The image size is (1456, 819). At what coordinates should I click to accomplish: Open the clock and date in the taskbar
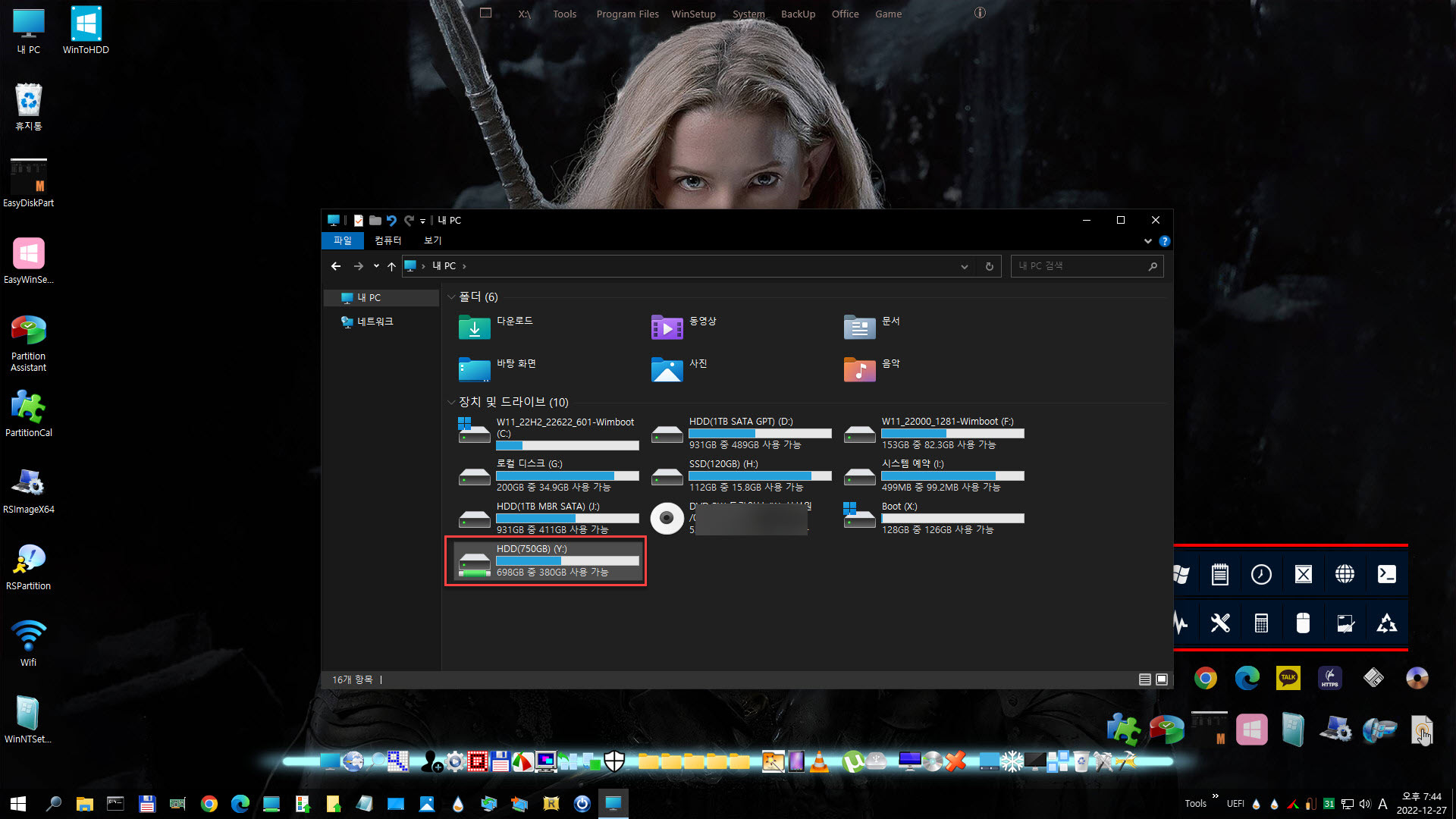tap(1421, 804)
